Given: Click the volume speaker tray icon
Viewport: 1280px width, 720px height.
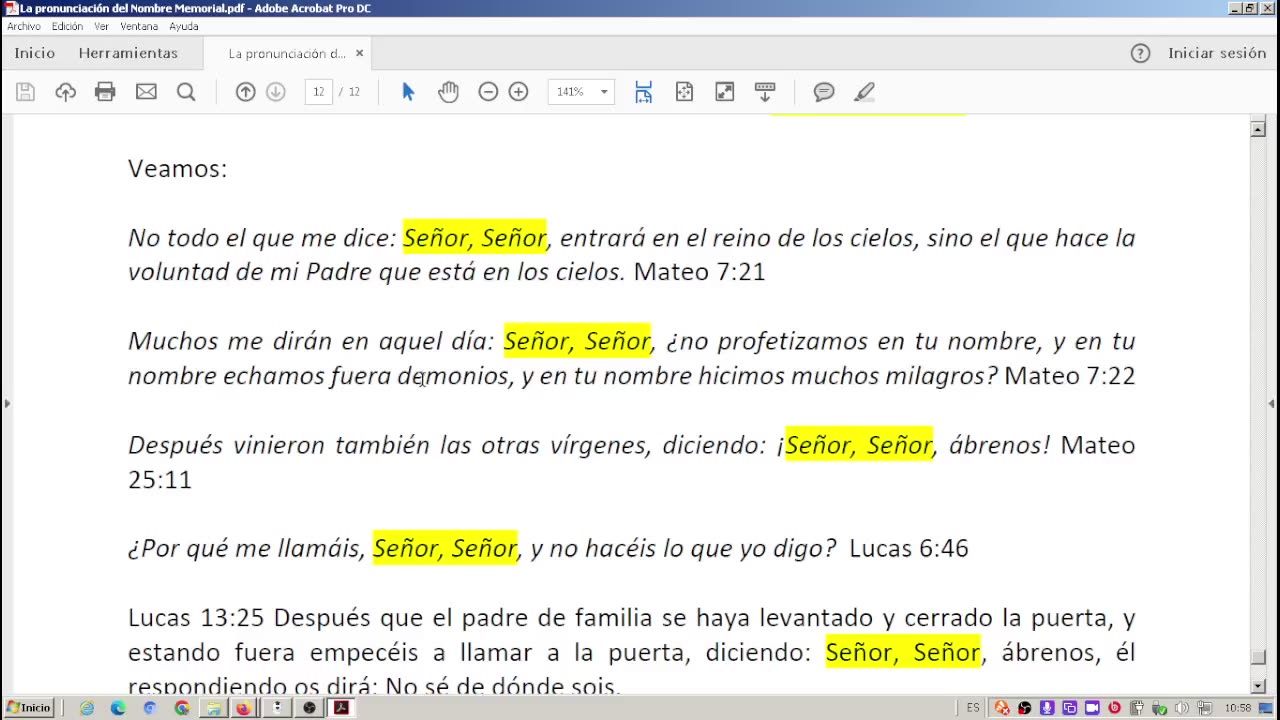Looking at the screenshot, I should (1181, 708).
